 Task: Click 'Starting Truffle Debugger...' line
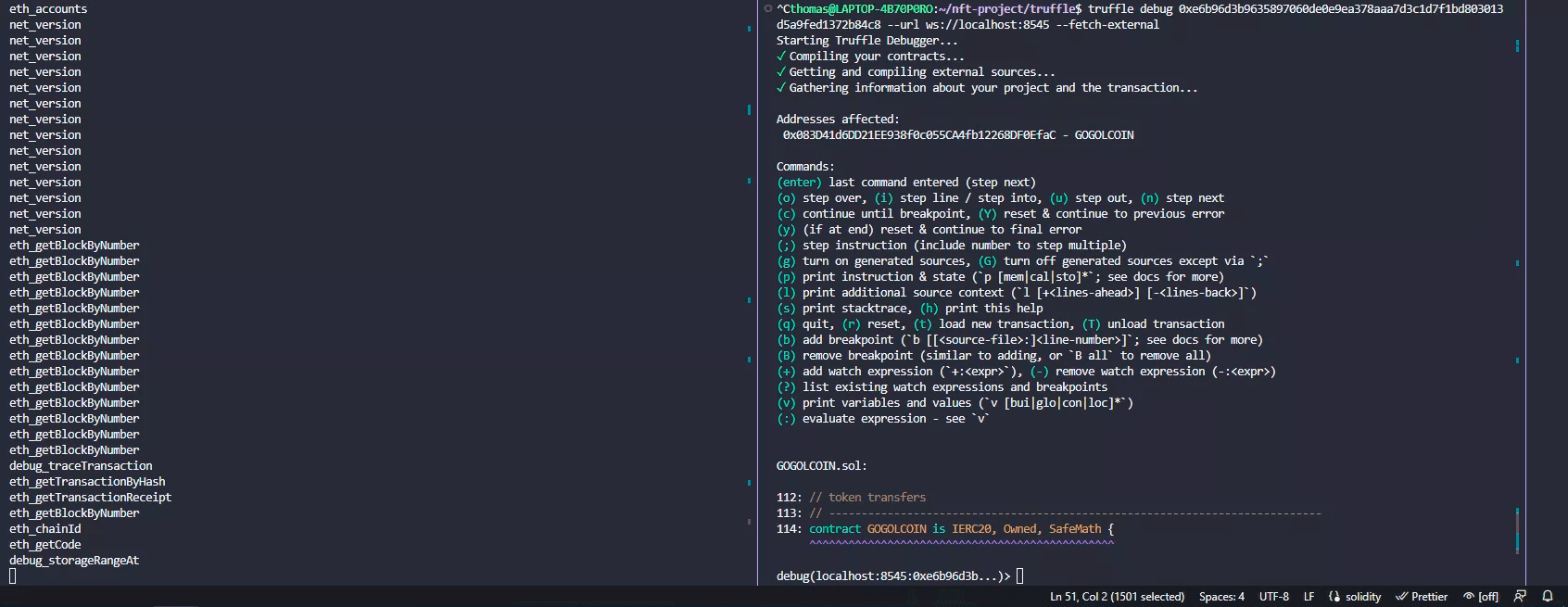tap(867, 41)
